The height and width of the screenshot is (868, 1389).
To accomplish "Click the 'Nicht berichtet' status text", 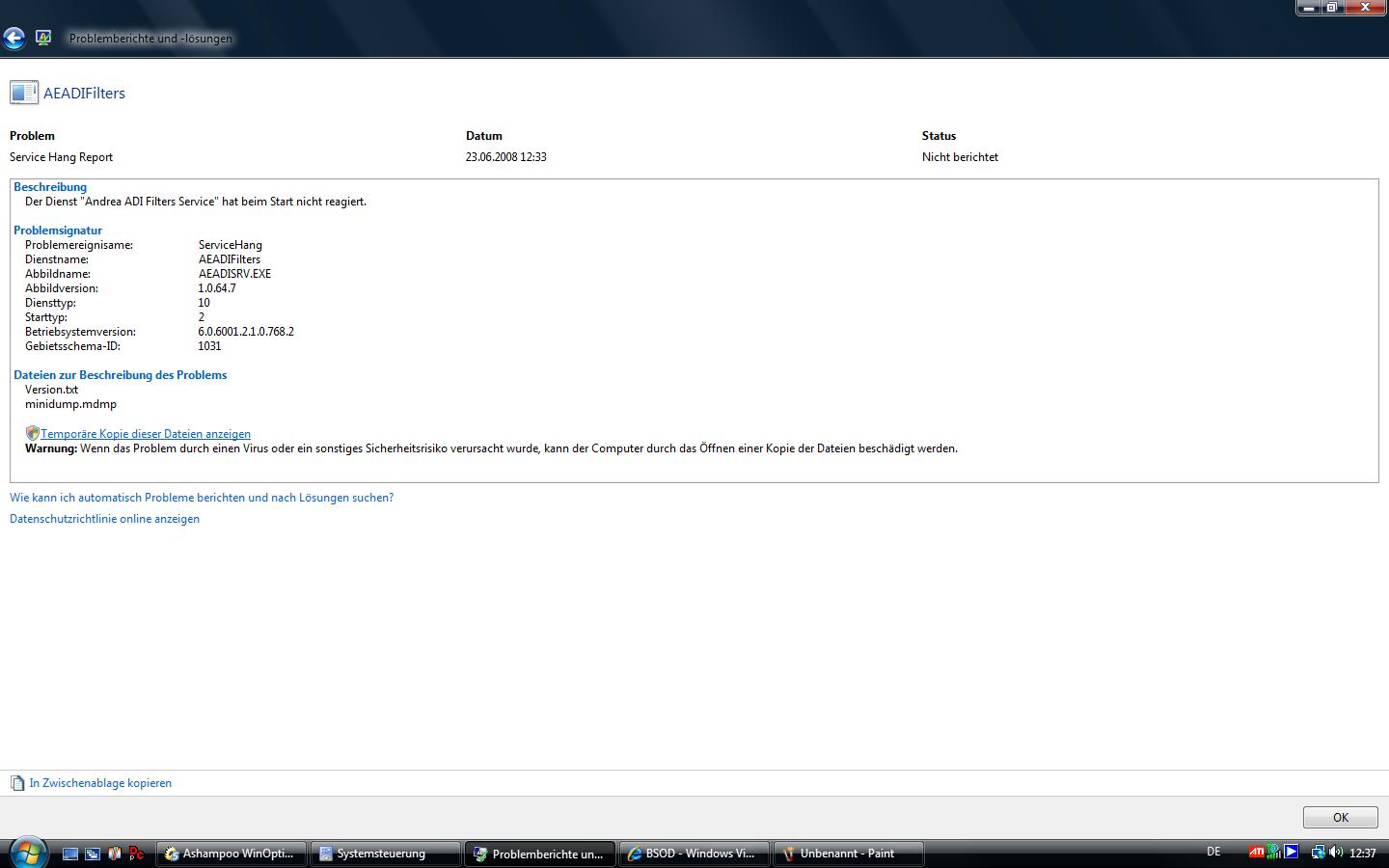I will click(960, 157).
